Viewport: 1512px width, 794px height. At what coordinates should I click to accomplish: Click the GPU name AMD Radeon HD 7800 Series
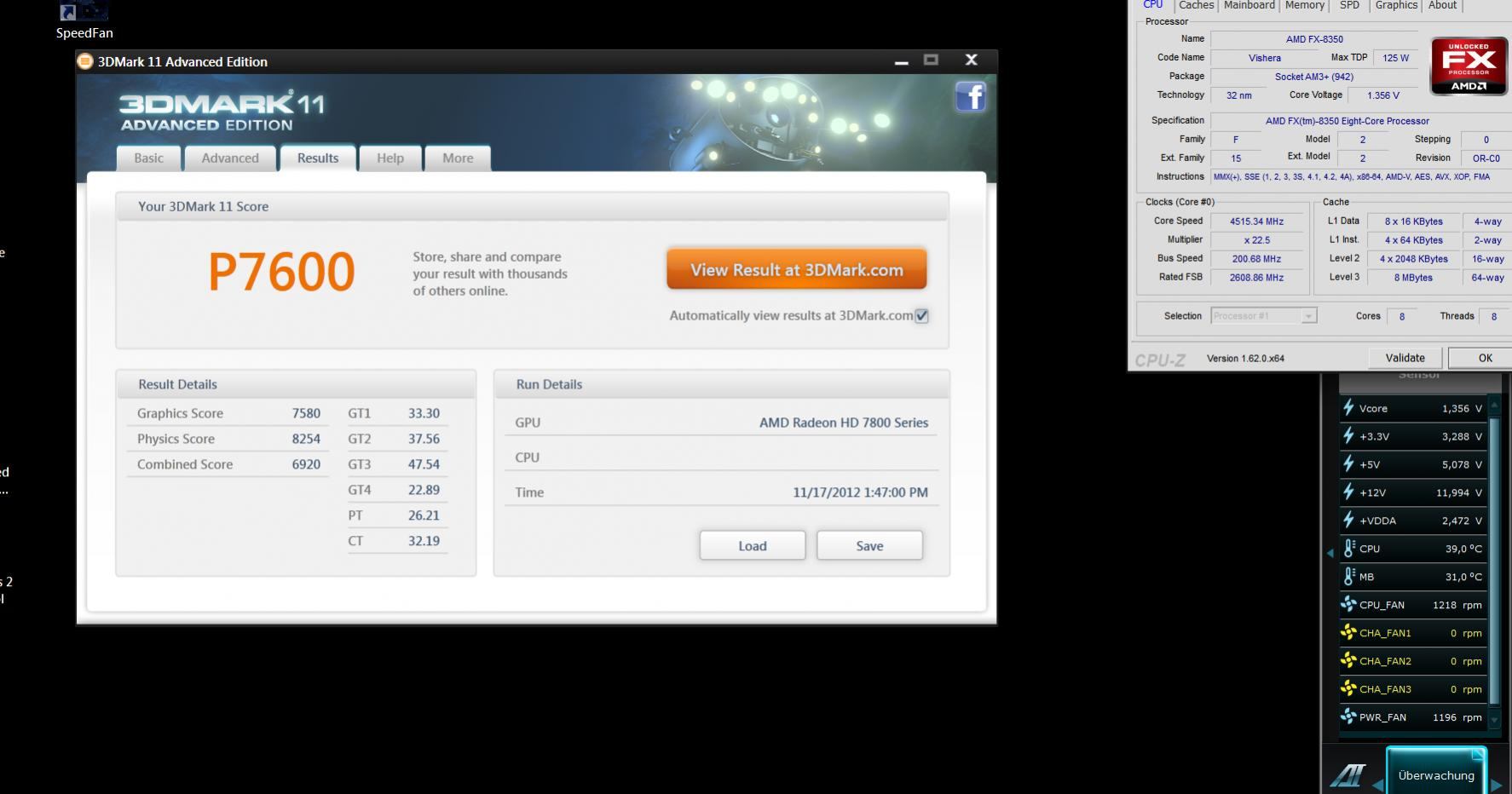click(x=844, y=423)
